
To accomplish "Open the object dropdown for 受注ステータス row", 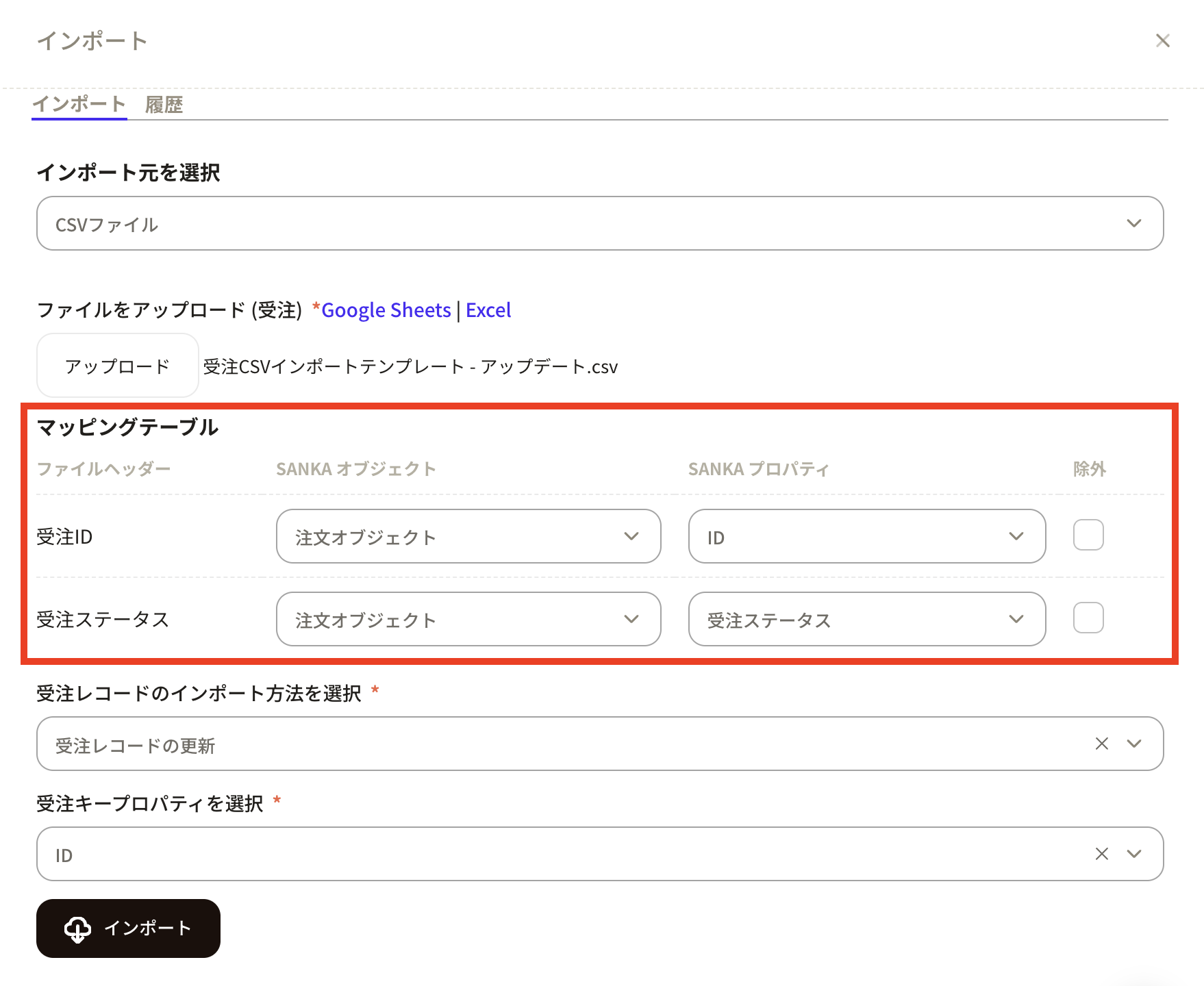I will 468,619.
